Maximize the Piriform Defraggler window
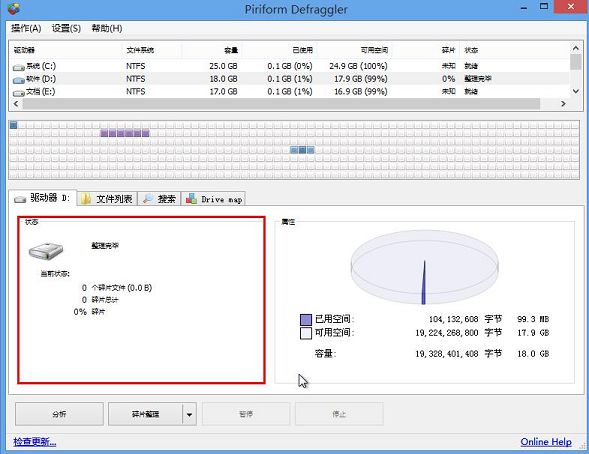Image resolution: width=589 pixels, height=454 pixels. point(544,6)
